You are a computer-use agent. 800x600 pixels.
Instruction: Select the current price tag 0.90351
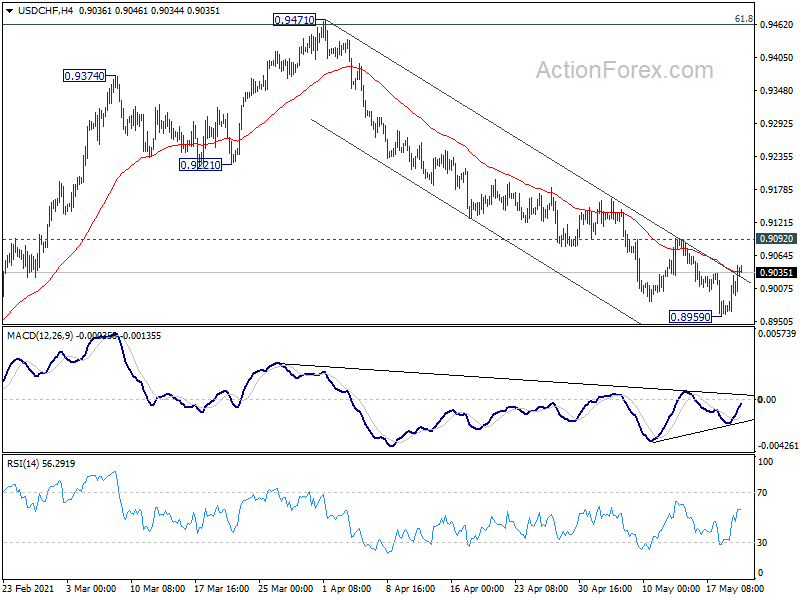(x=777, y=272)
